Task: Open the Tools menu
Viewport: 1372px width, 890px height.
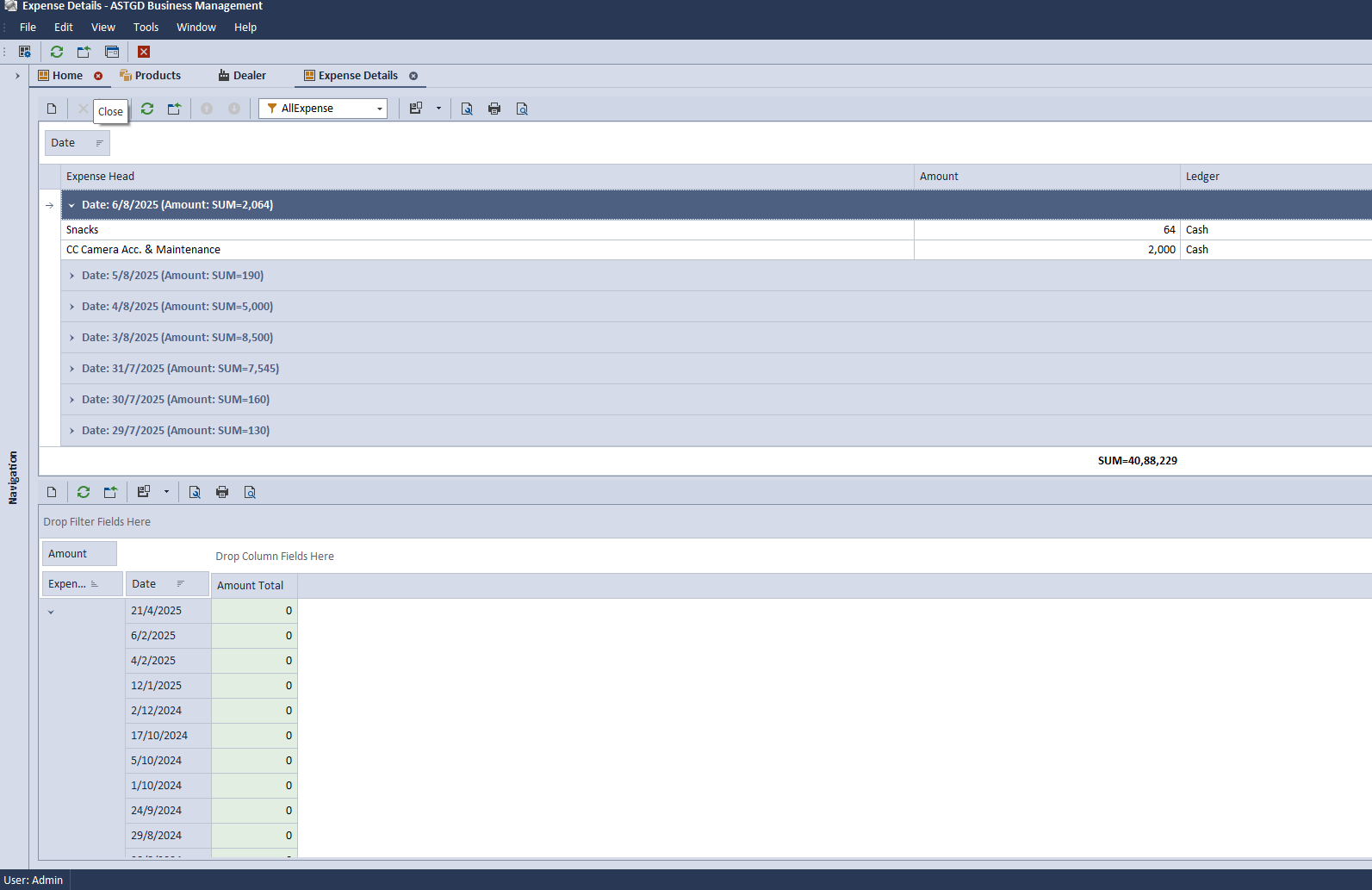Action: click(x=146, y=28)
